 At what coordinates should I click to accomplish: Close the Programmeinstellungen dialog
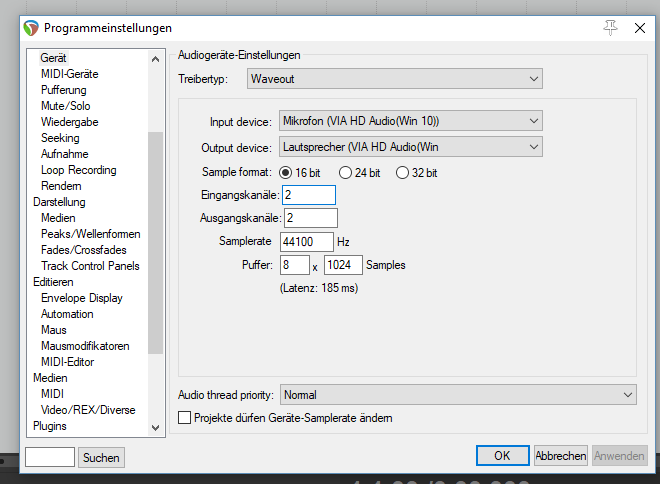[640, 28]
